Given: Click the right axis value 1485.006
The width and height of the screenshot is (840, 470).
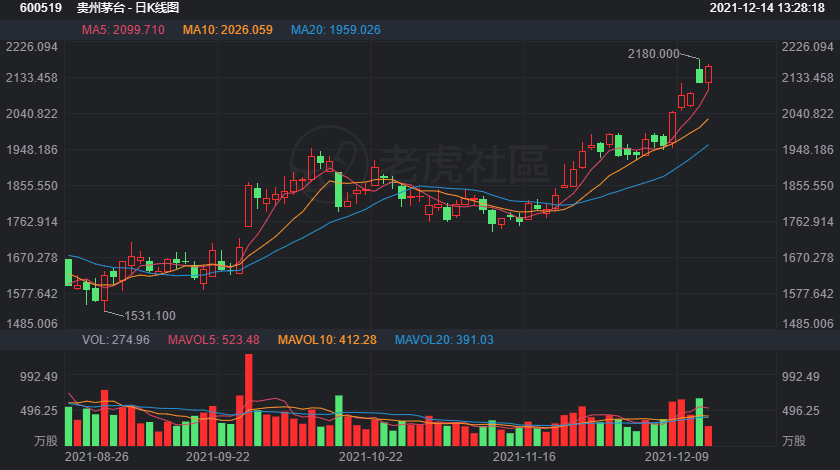Looking at the screenshot, I should tap(808, 324).
